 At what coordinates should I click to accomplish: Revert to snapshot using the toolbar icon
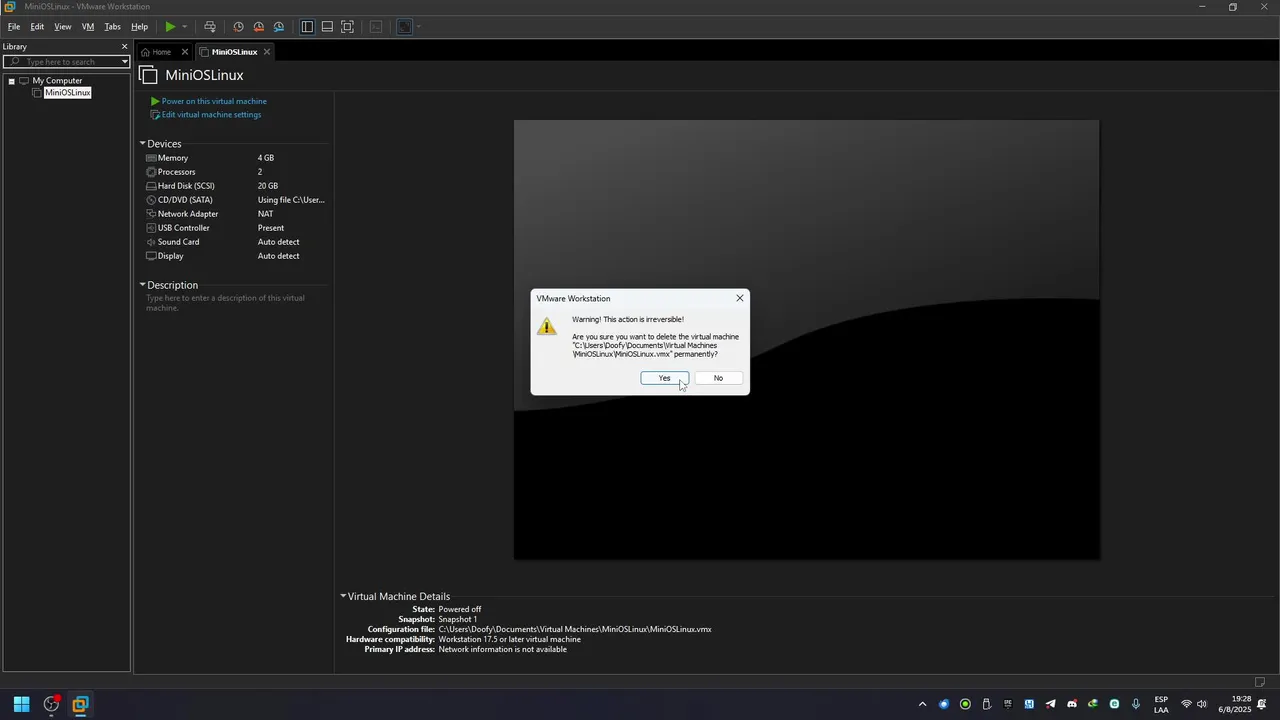258,27
